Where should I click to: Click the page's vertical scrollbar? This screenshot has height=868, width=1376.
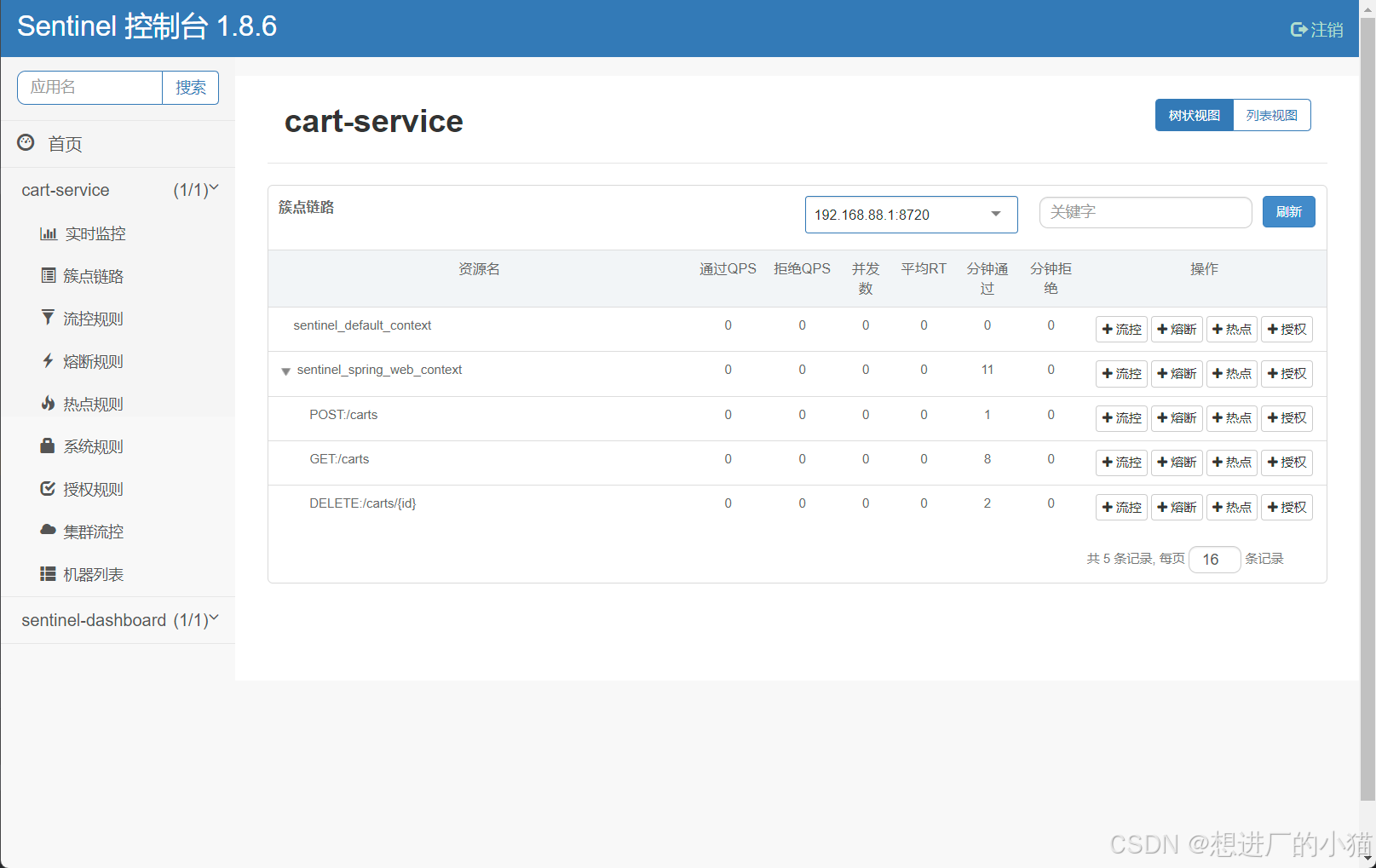pos(1367,409)
